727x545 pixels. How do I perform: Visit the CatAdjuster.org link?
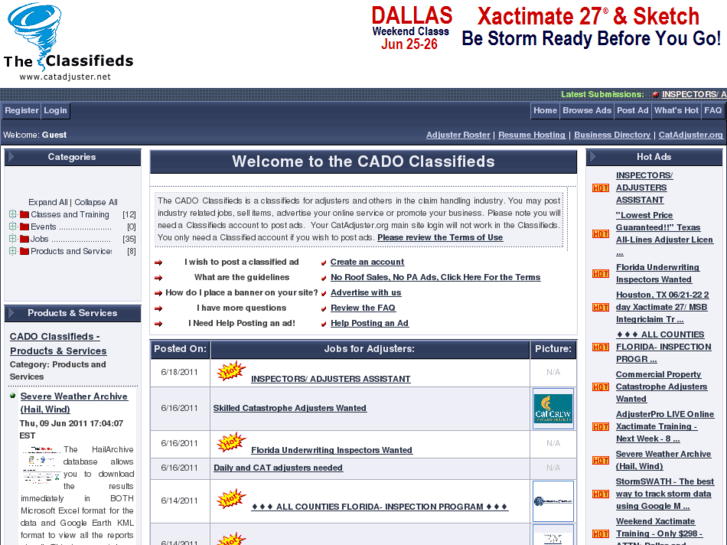690,135
